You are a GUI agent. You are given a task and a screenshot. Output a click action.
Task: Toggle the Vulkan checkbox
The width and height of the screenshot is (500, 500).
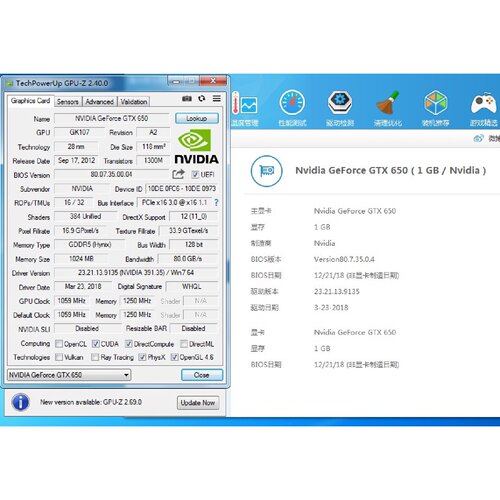click(59, 357)
